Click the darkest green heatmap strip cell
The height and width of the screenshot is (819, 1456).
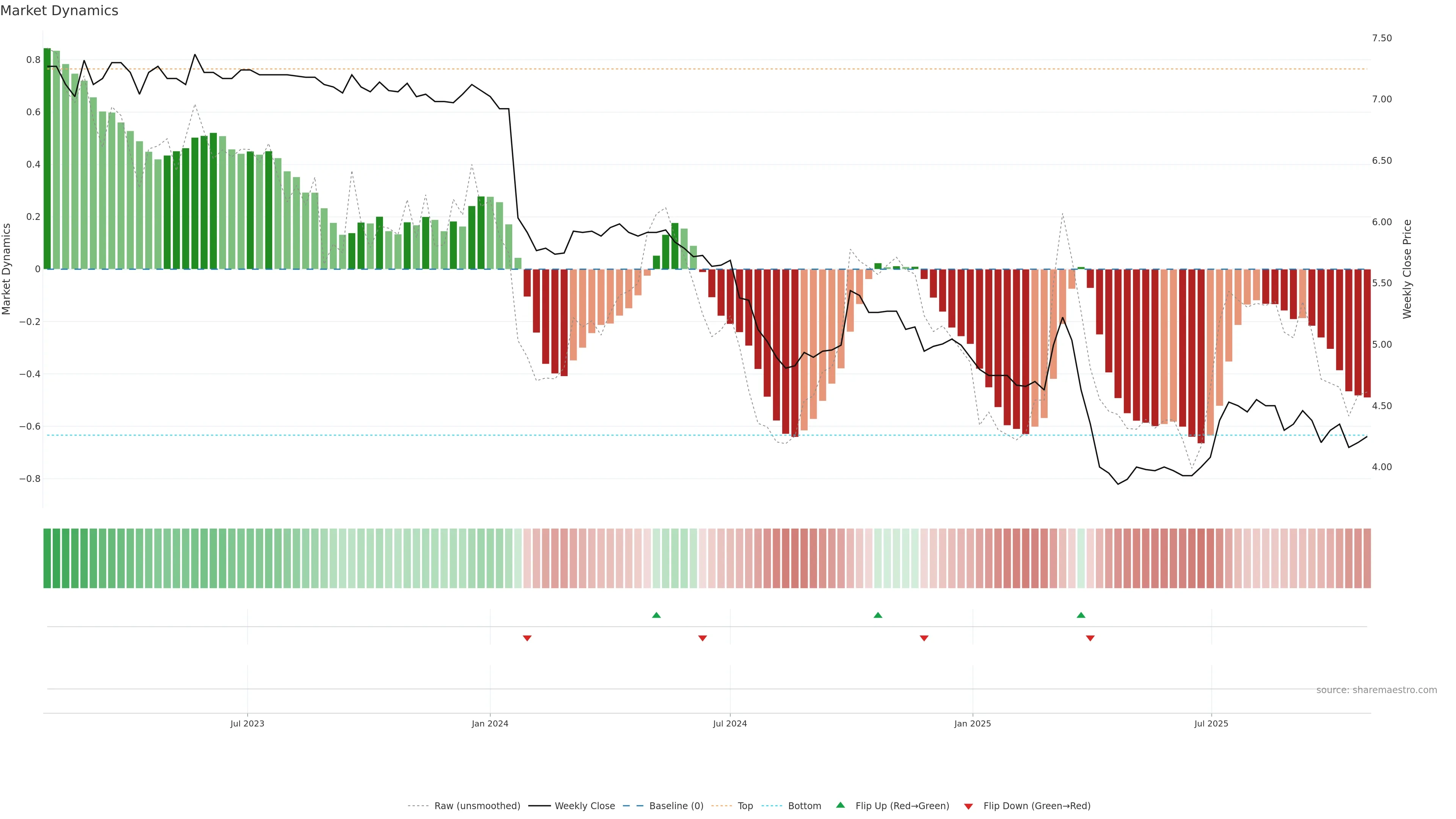(47, 559)
